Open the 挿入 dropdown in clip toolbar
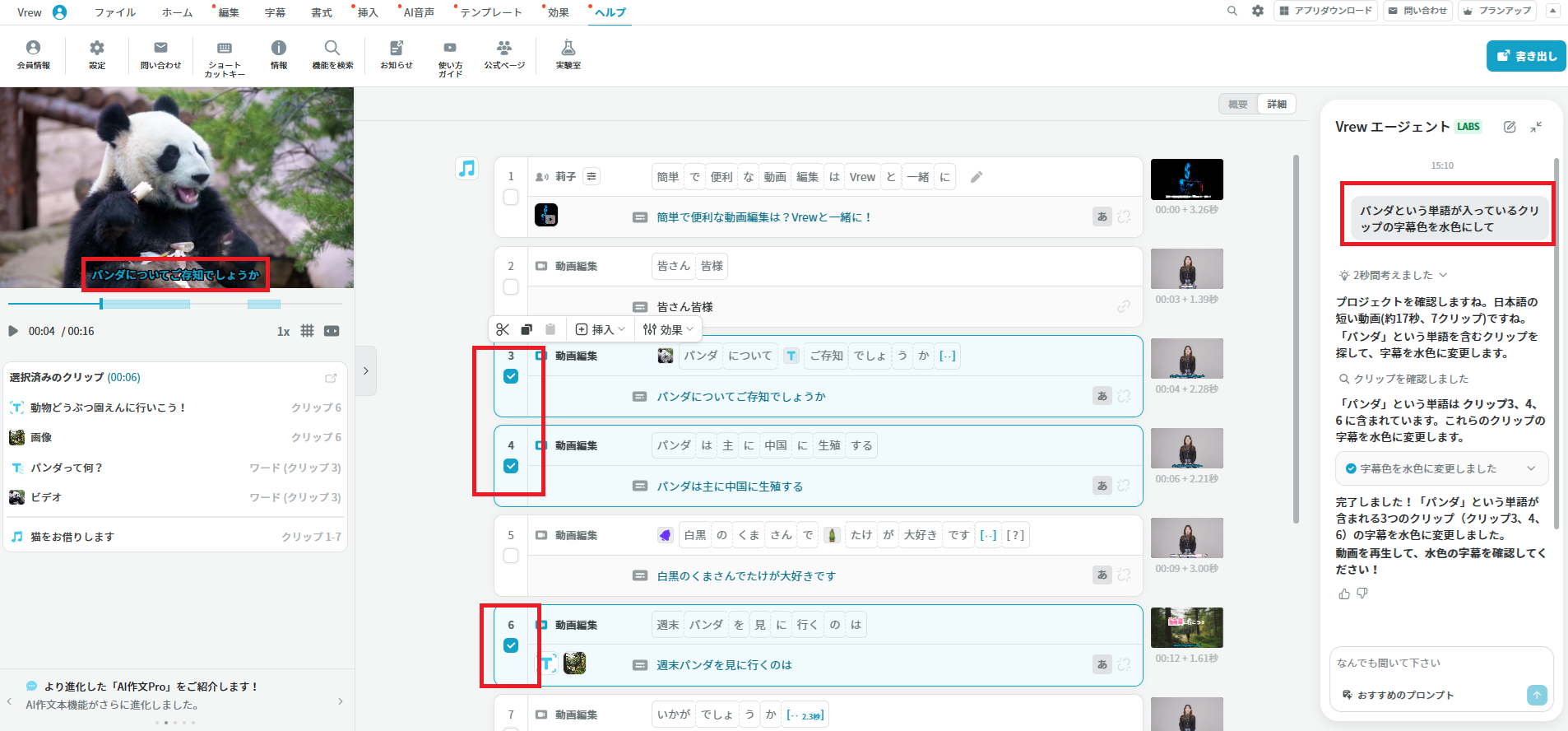The height and width of the screenshot is (731, 1568). 601,329
